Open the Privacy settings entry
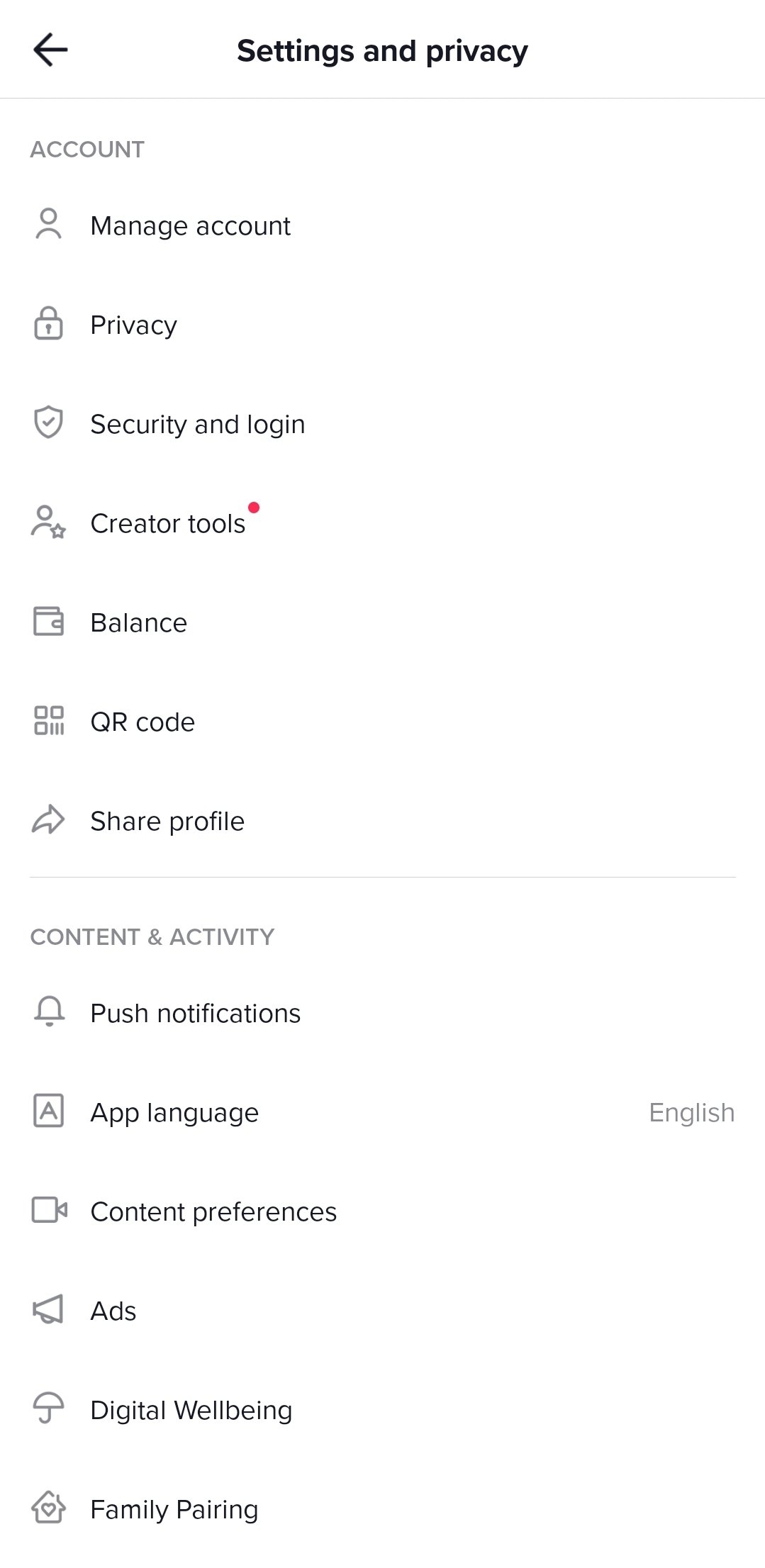 (133, 325)
